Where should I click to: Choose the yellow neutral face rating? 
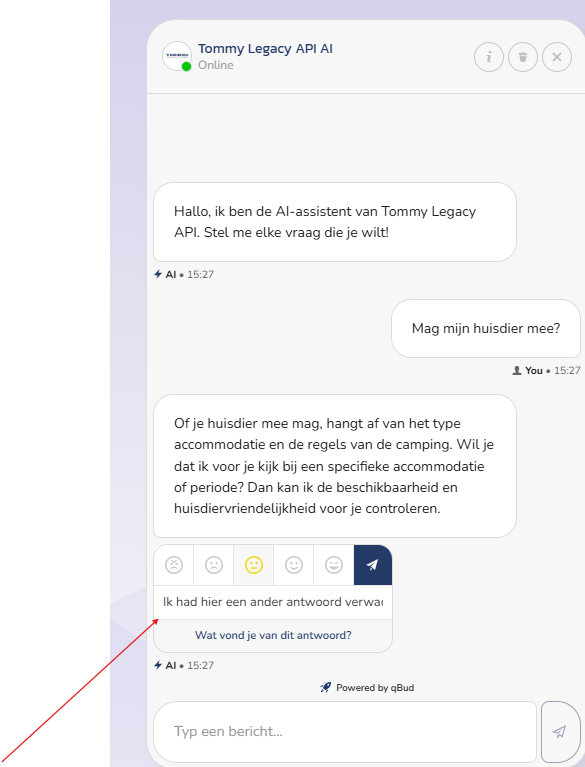(254, 565)
